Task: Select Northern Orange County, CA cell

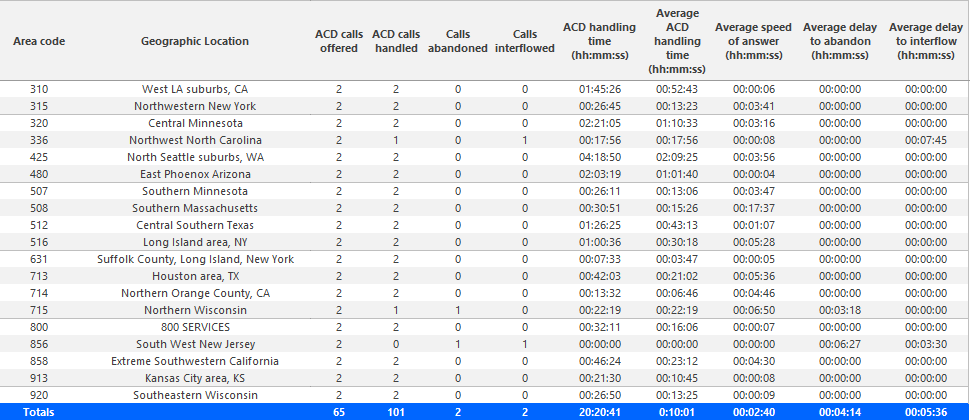Action: [195, 293]
